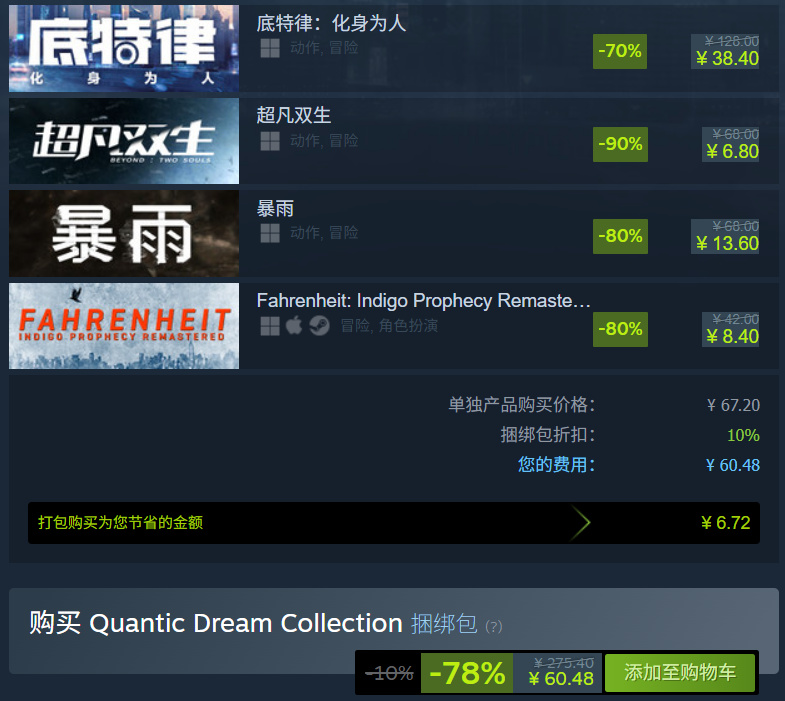The image size is (785, 701).
Task: Click the 添加至购物车 button
Action: (x=679, y=672)
